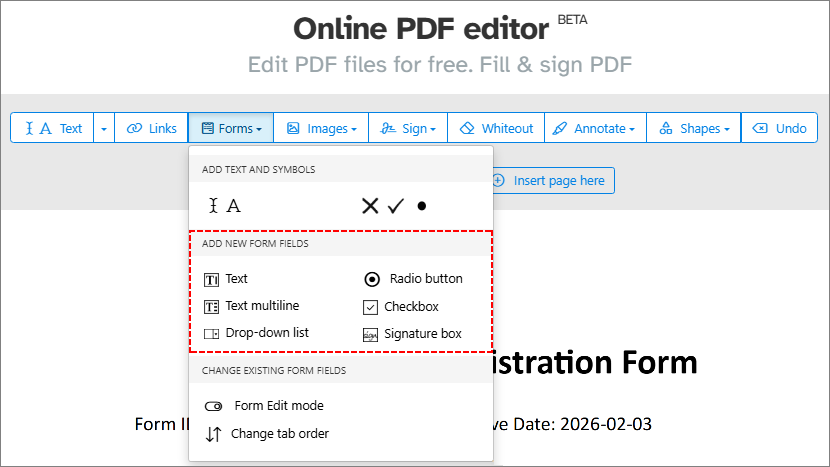This screenshot has width=830, height=467.
Task: Add a Checkbox form field
Action: point(401,307)
